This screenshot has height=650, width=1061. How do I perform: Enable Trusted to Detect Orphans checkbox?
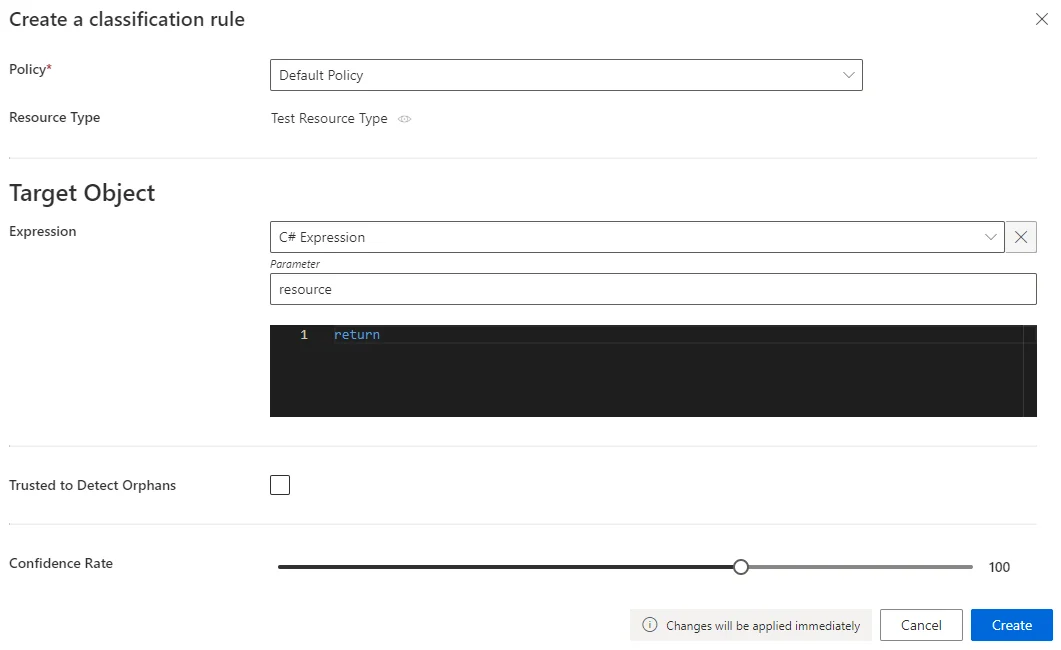click(x=280, y=485)
